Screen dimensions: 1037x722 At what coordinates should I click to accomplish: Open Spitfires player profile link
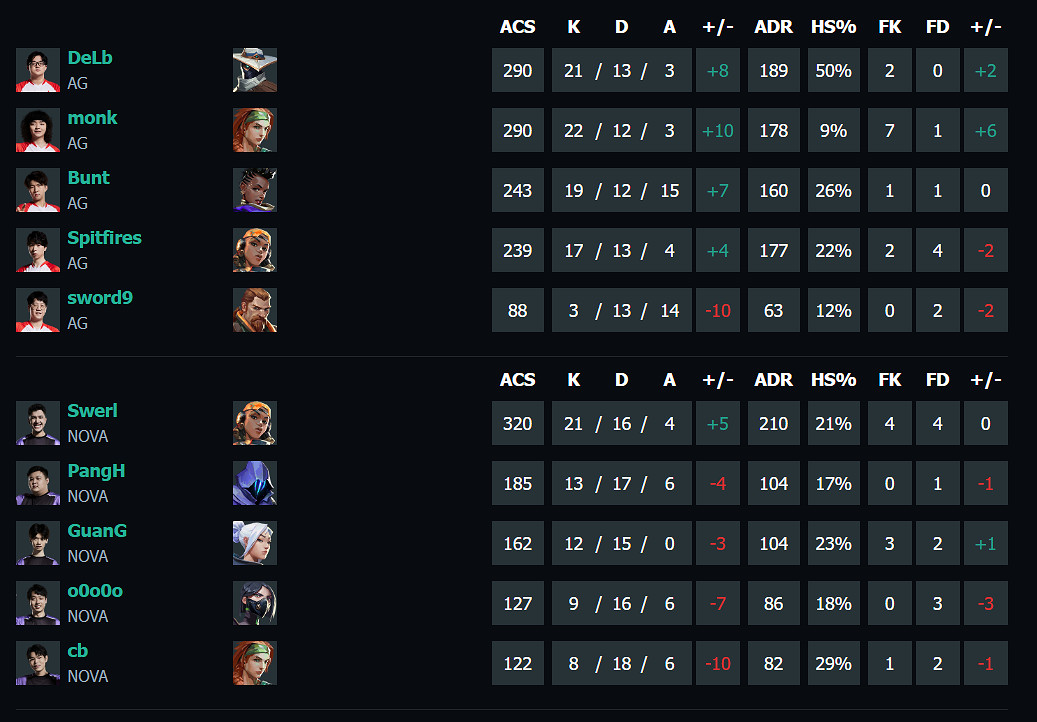(104, 238)
